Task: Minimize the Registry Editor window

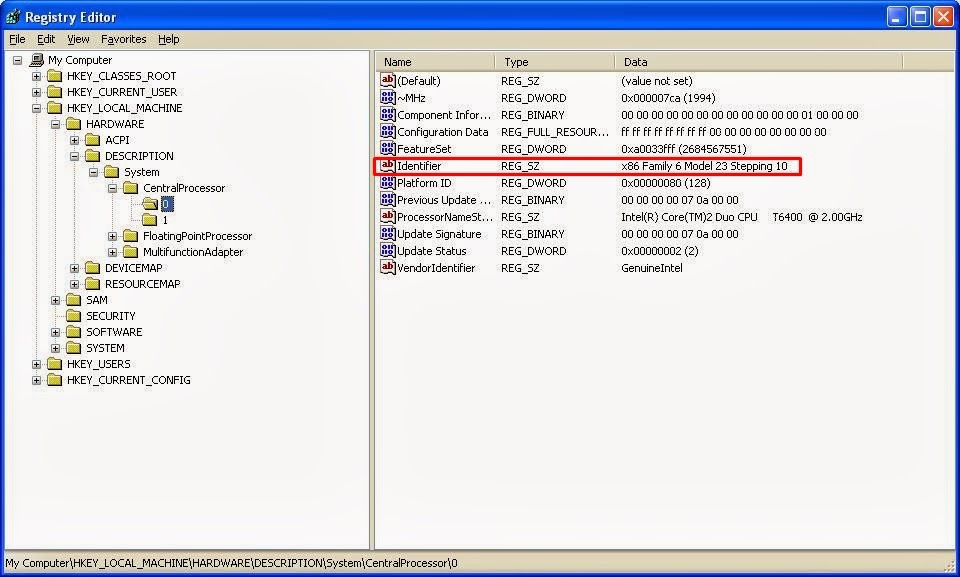Action: [897, 17]
